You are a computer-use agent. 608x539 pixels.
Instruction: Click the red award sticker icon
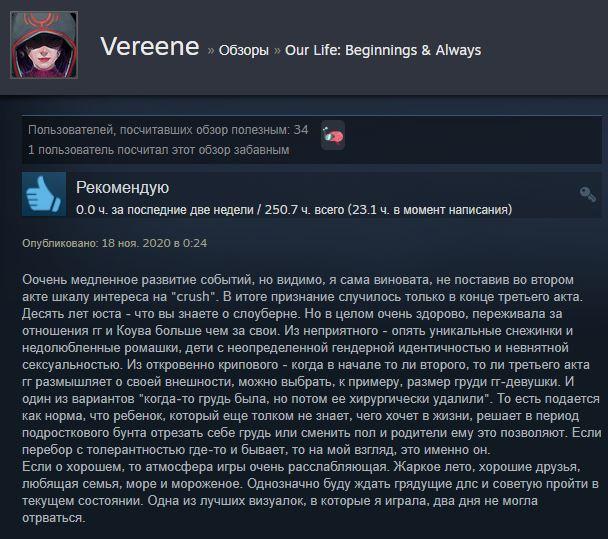pyautogui.click(x=333, y=135)
